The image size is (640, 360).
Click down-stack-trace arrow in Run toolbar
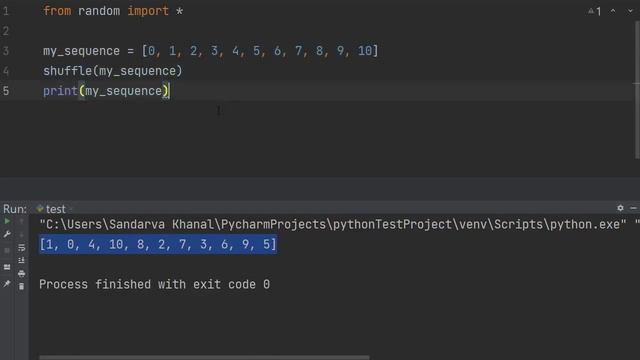tap(21, 234)
